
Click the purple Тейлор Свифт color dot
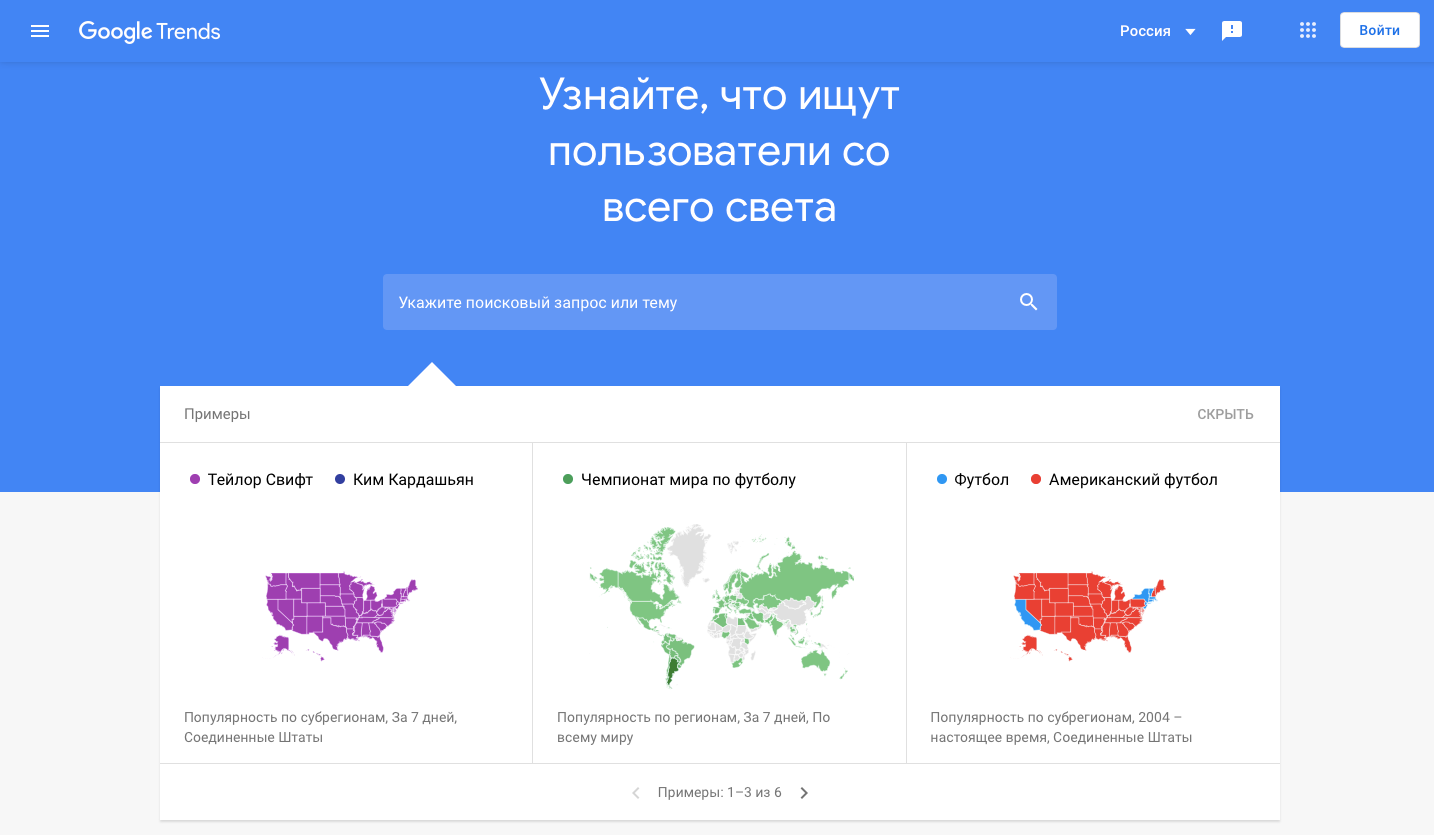coord(195,480)
